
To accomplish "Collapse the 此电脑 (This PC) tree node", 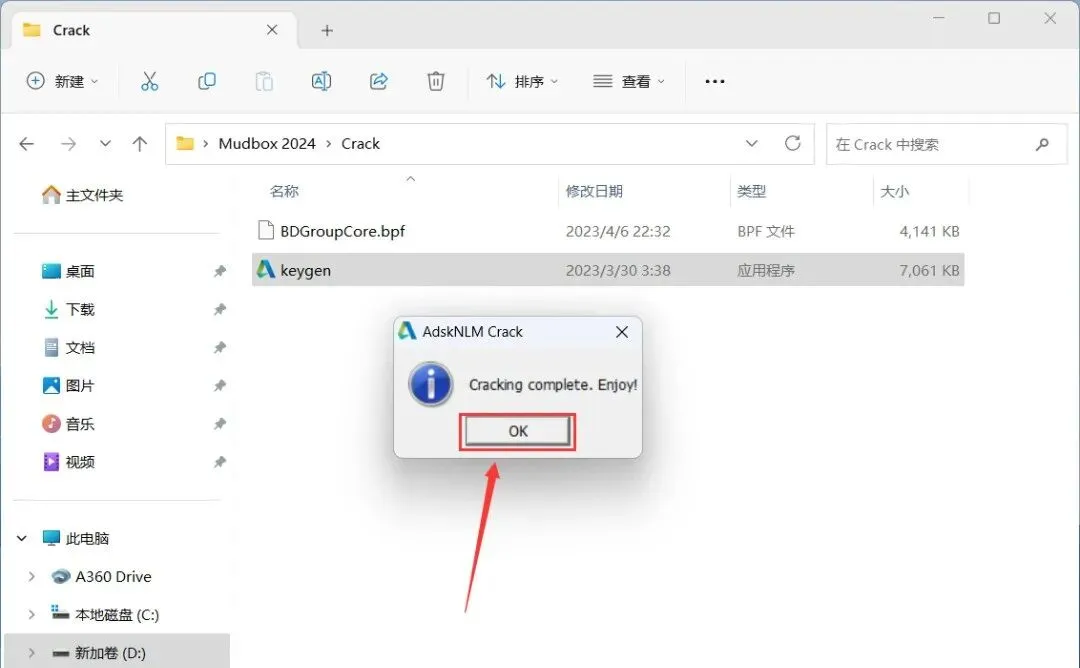I will point(22,539).
